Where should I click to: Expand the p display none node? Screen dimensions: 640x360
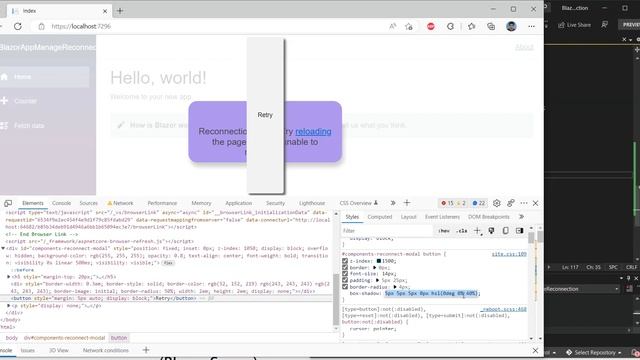9,305
